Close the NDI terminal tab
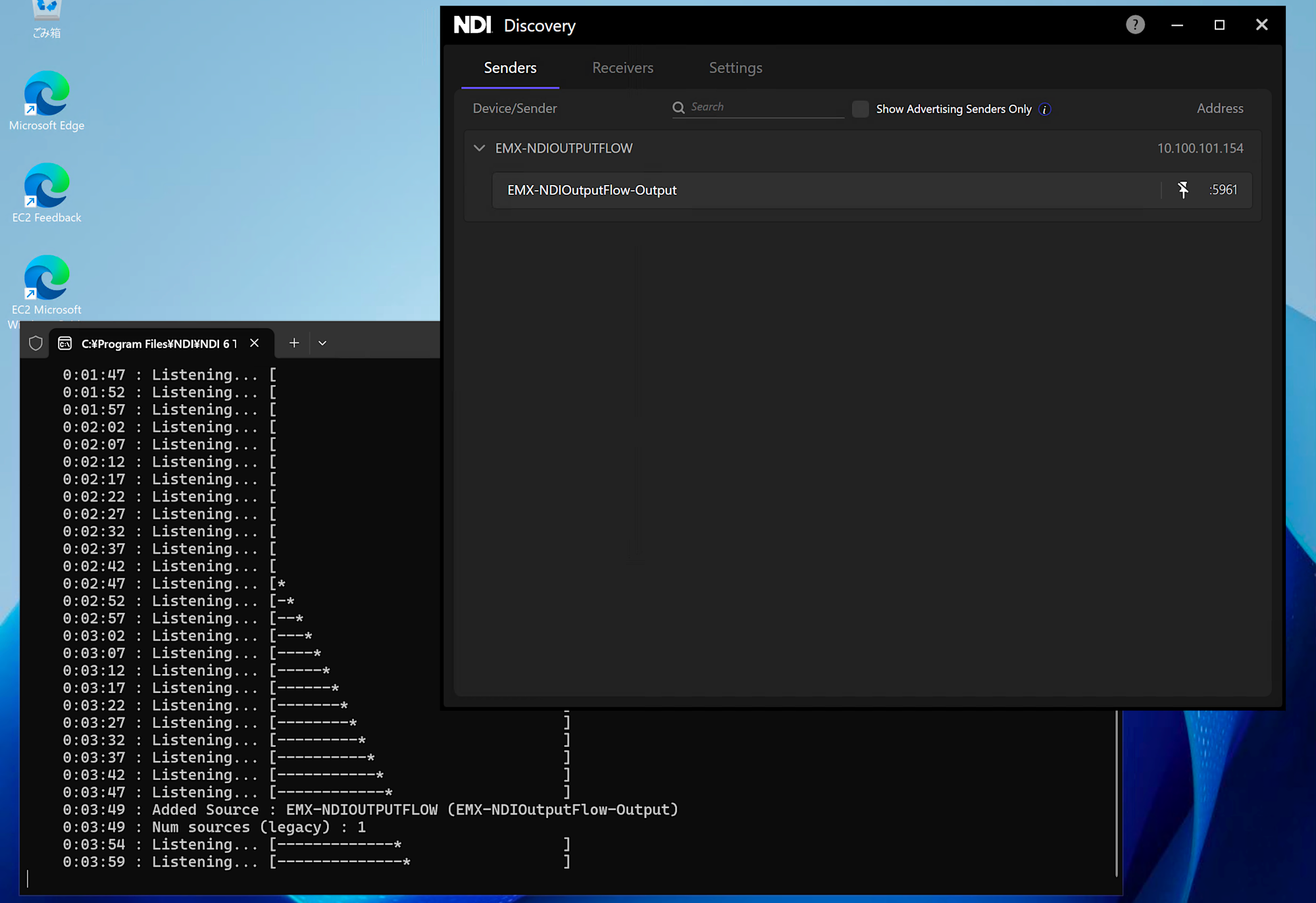The width and height of the screenshot is (1316, 903). tap(255, 343)
